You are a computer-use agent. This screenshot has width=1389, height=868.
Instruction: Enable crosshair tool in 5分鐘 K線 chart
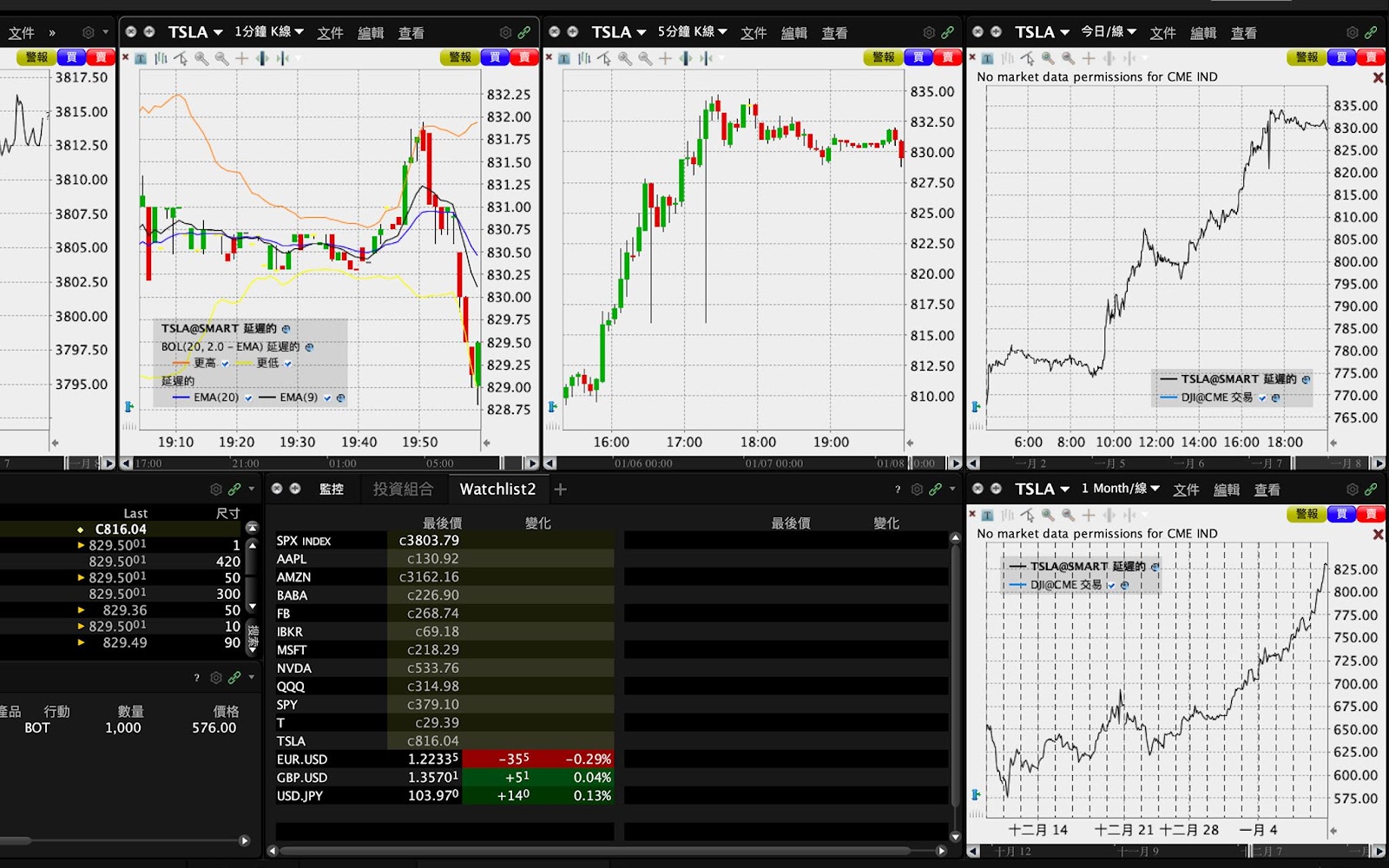point(666,58)
